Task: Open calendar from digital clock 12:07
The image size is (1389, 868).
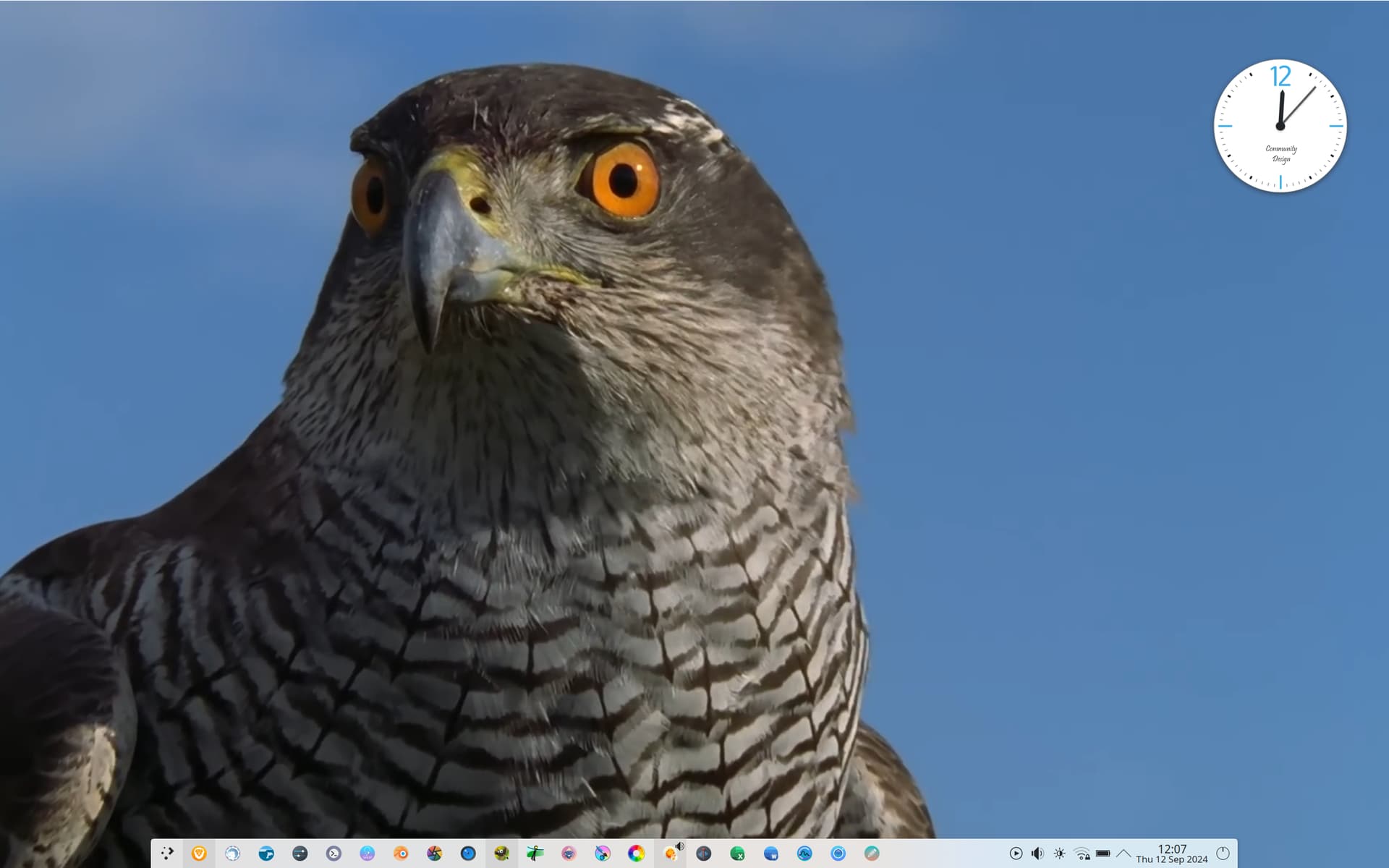Action: point(1171,854)
